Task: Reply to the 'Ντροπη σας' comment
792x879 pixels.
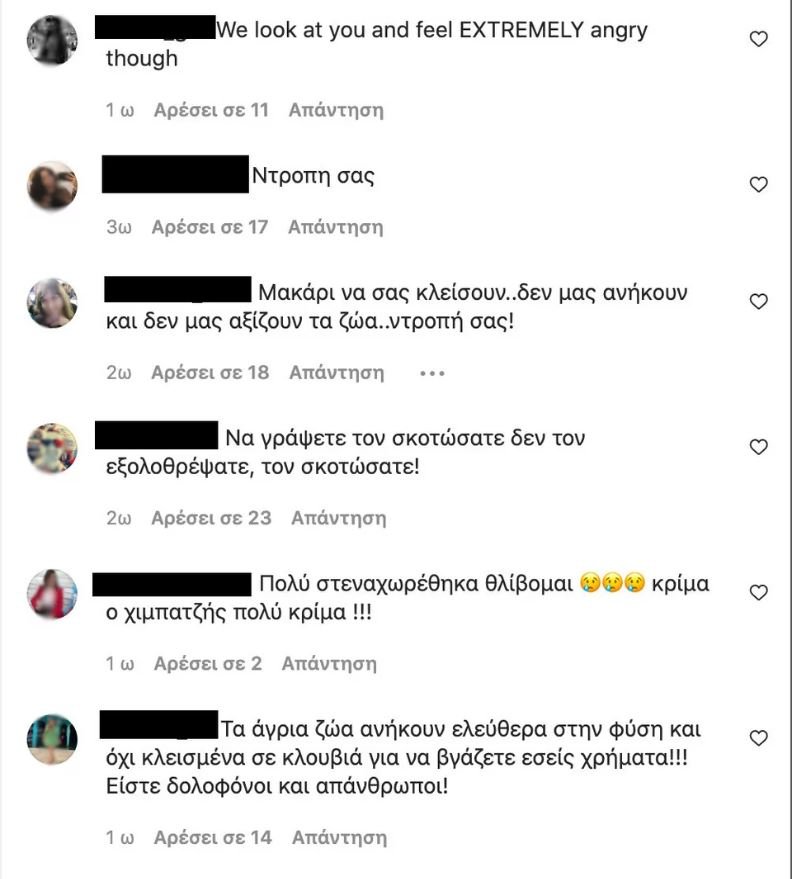Action: coord(336,228)
